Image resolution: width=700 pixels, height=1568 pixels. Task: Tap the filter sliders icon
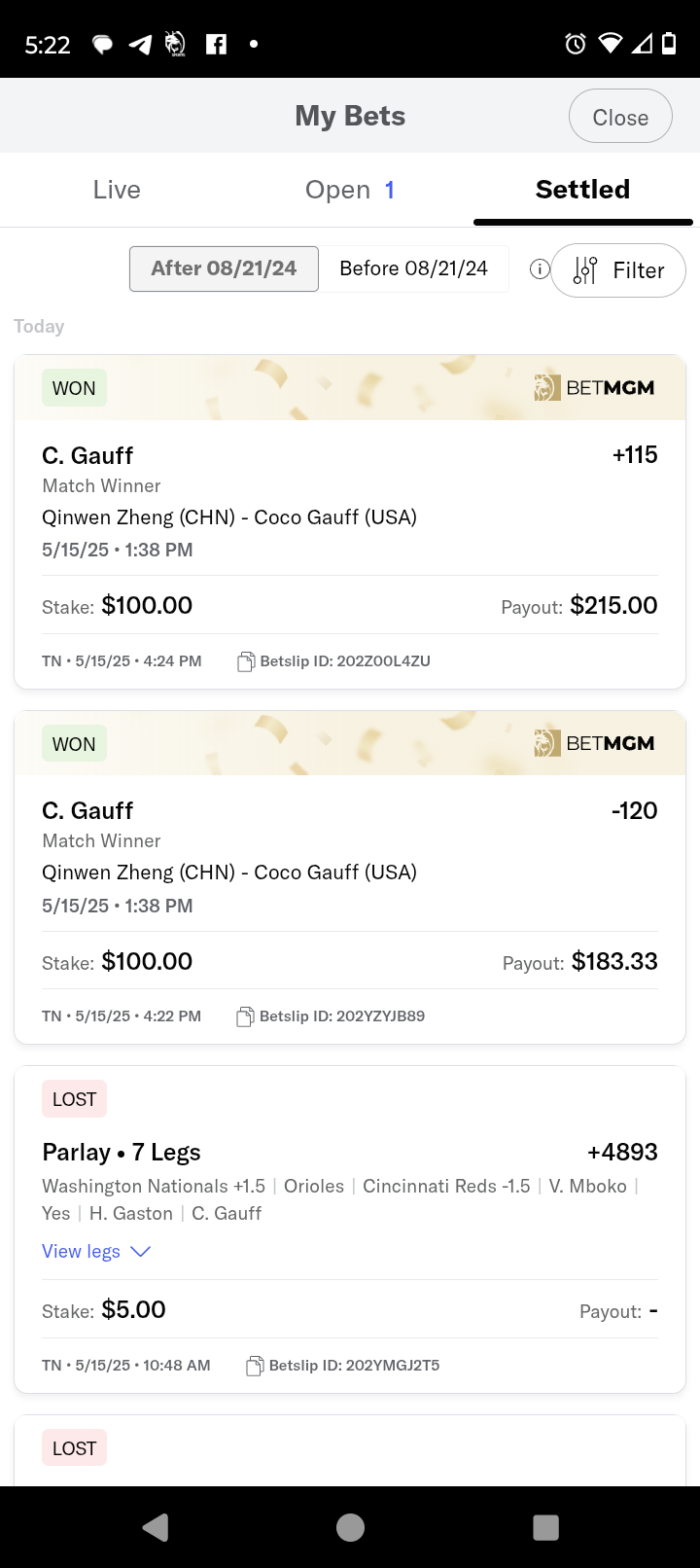585,270
